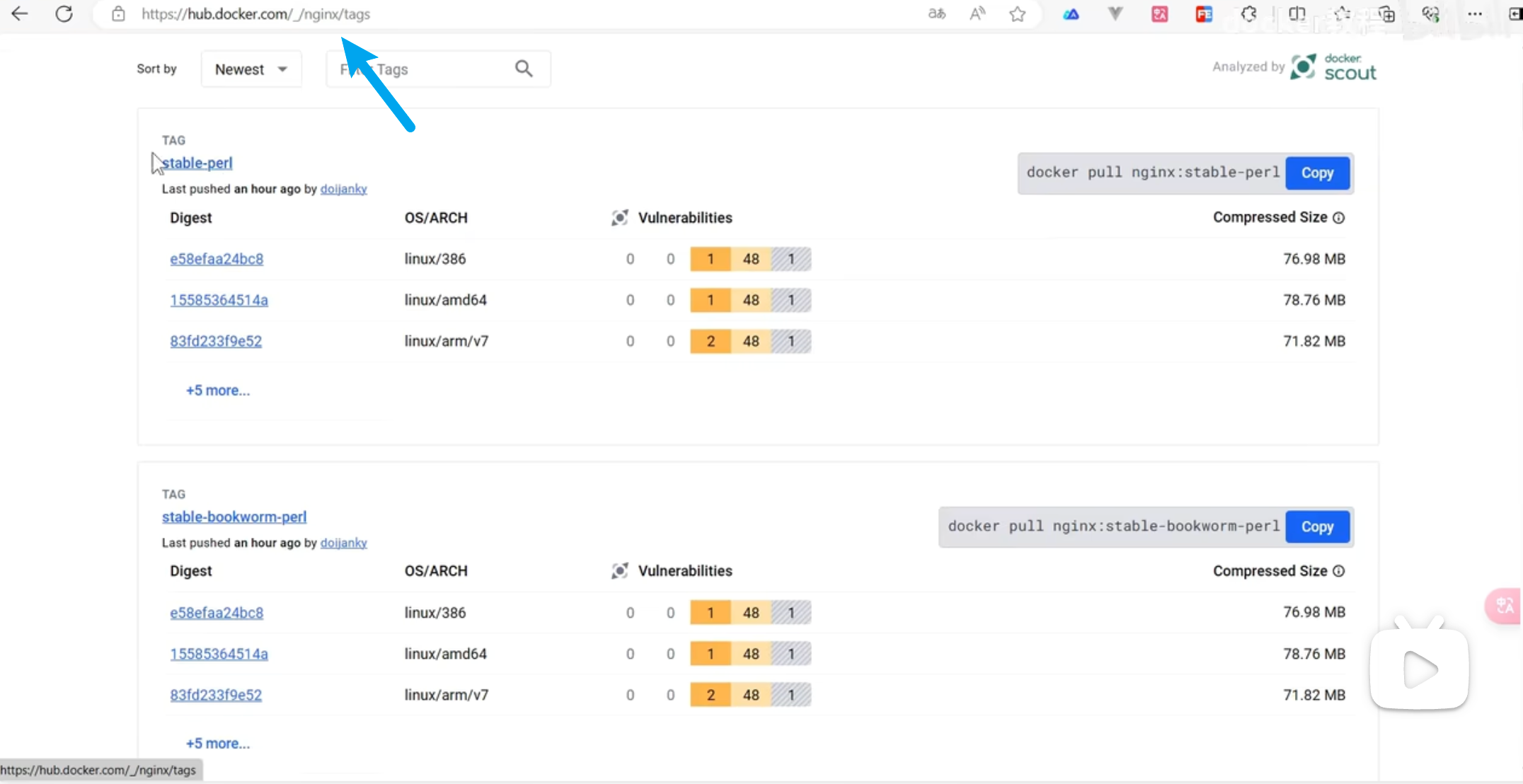1523x784 pixels.
Task: Copy the docker pull nginx:stable-perl command
Action: 1317,173
